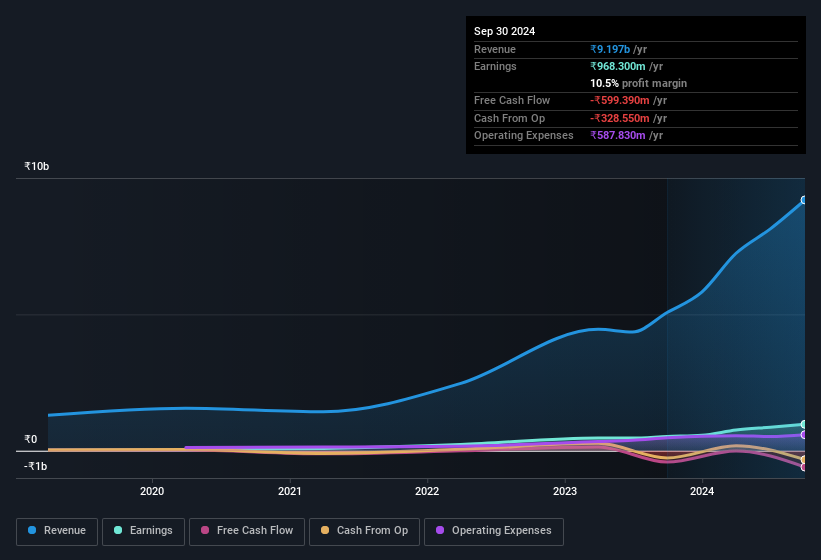This screenshot has height=560, width=821.
Task: Click the 2023 axis label
Action: 565,491
